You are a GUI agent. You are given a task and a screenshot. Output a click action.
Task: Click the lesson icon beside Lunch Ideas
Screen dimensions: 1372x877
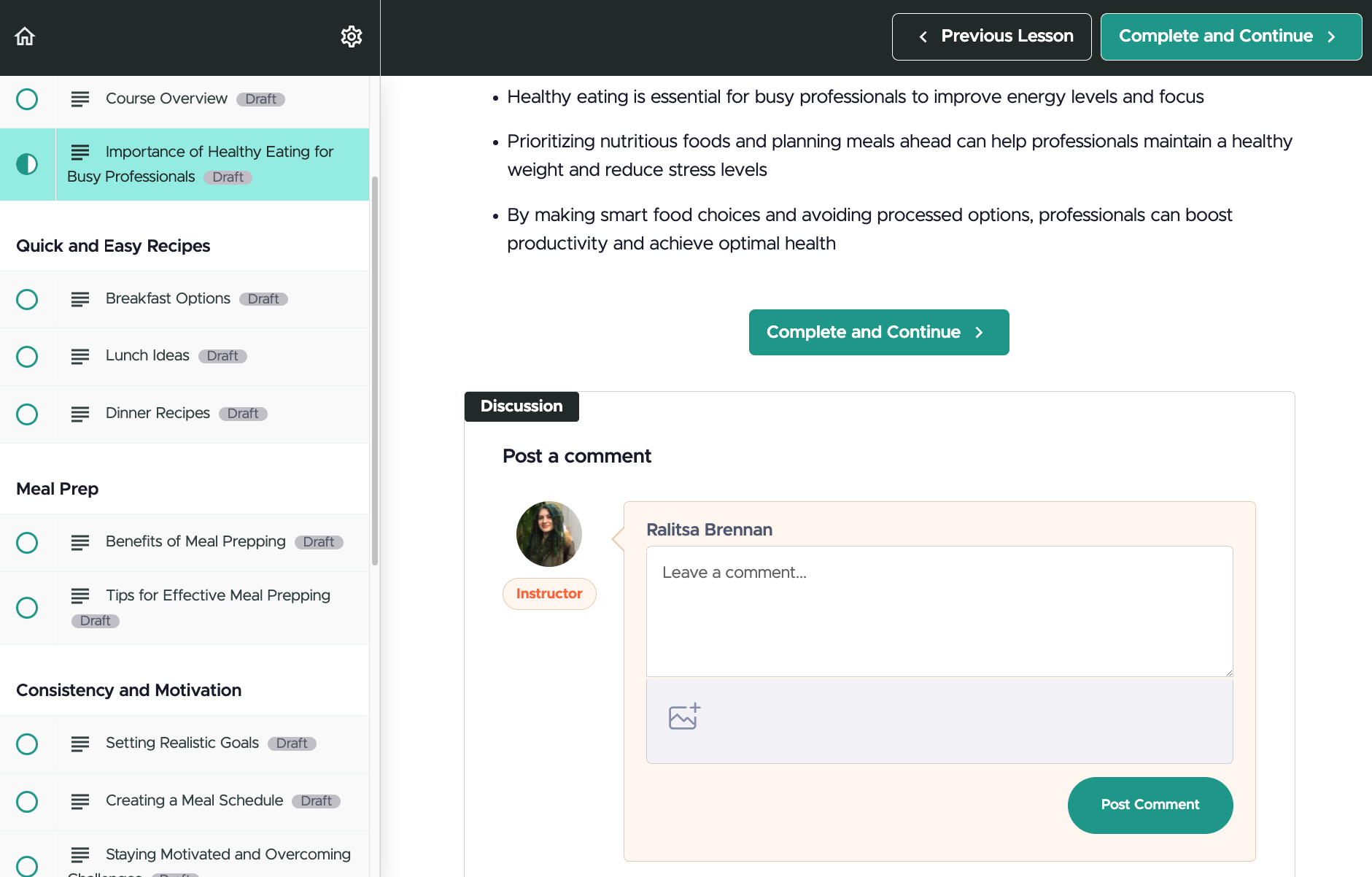coord(80,356)
